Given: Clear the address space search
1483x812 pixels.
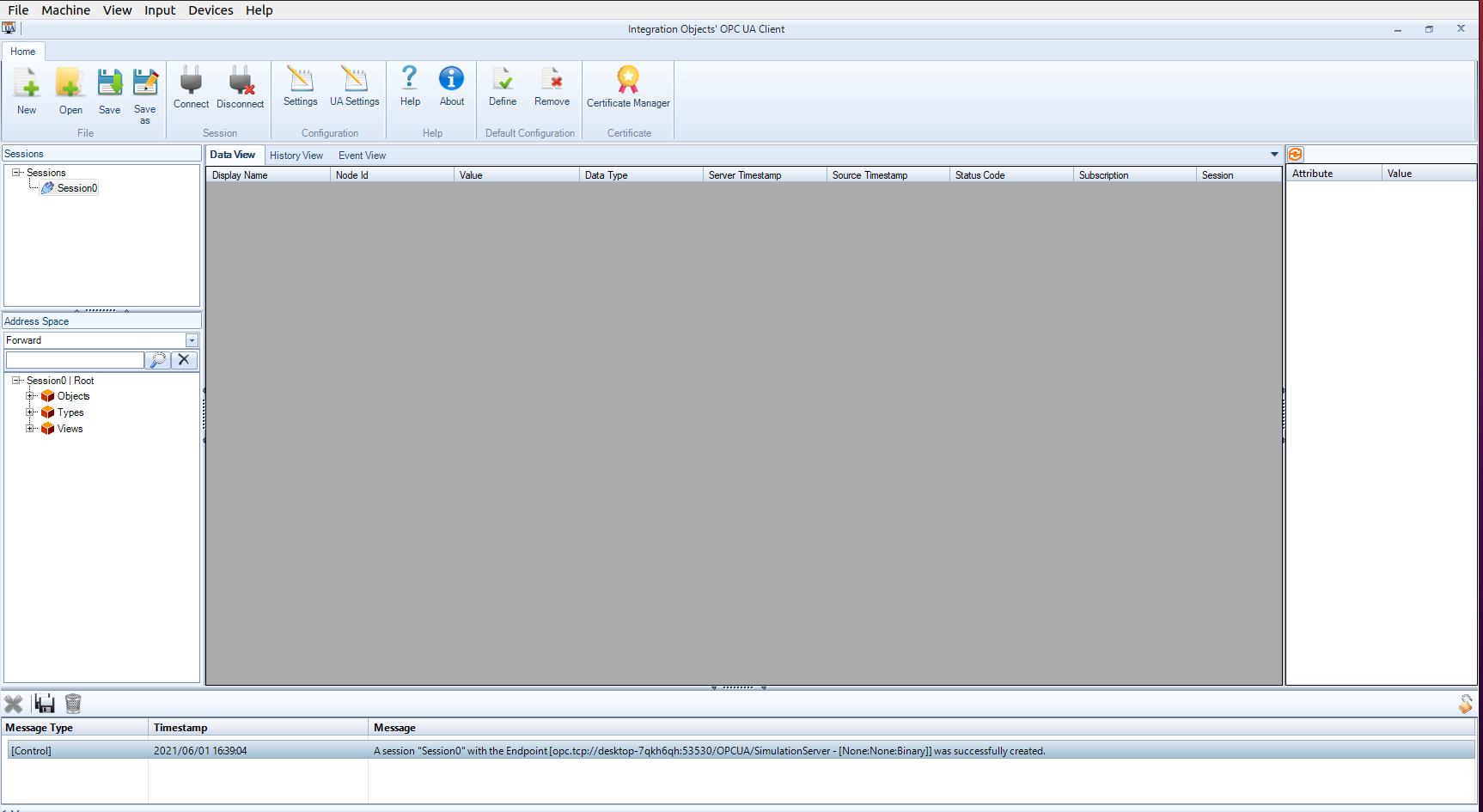Looking at the screenshot, I should click(184, 360).
